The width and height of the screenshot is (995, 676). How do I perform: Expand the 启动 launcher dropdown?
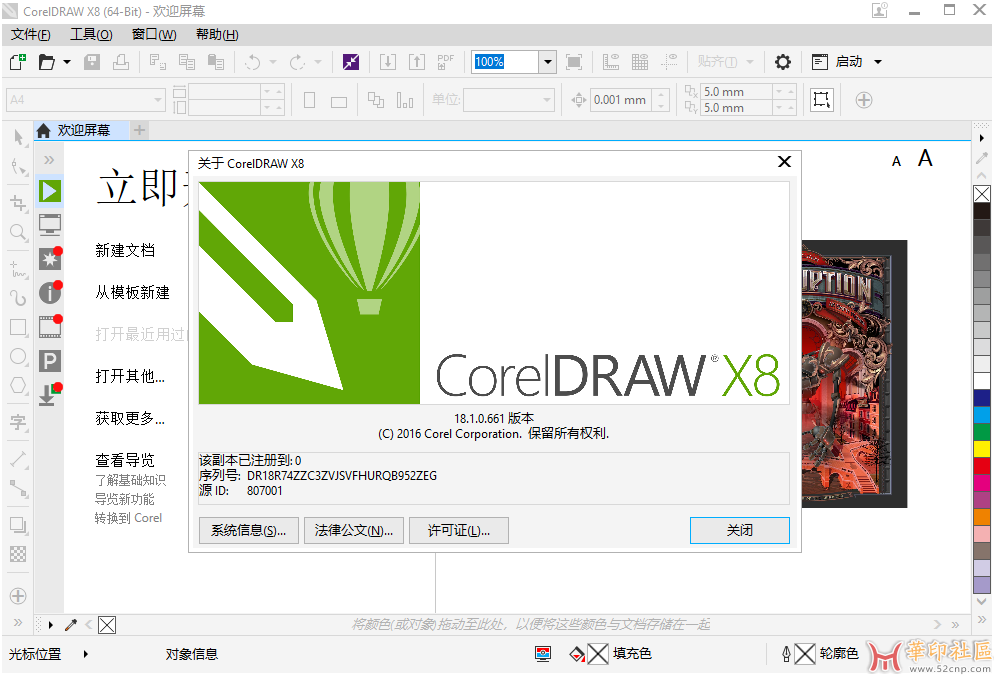pos(877,61)
